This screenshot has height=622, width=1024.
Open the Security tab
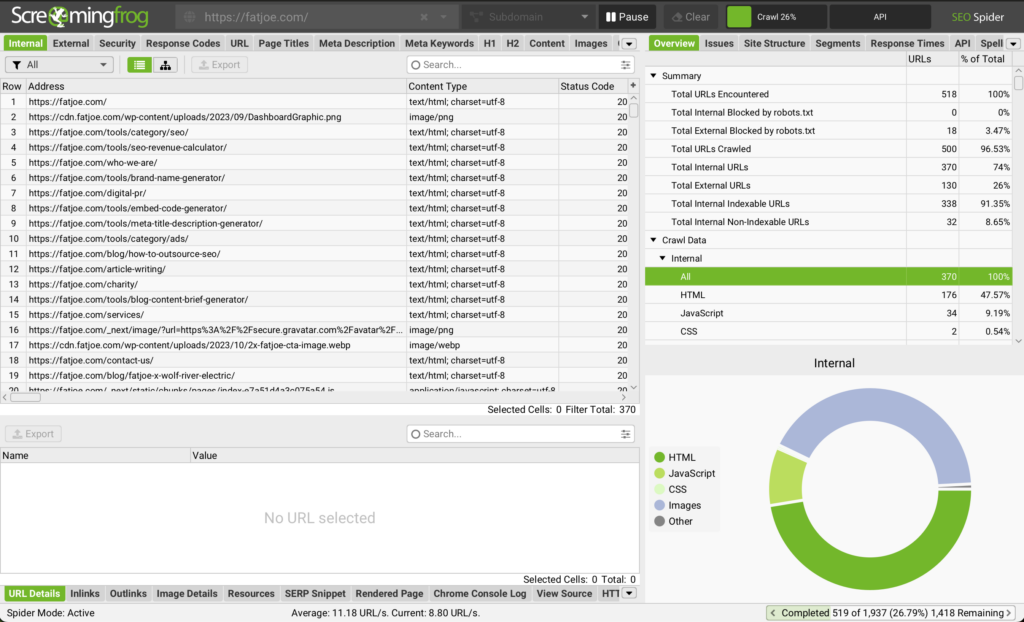pos(118,43)
